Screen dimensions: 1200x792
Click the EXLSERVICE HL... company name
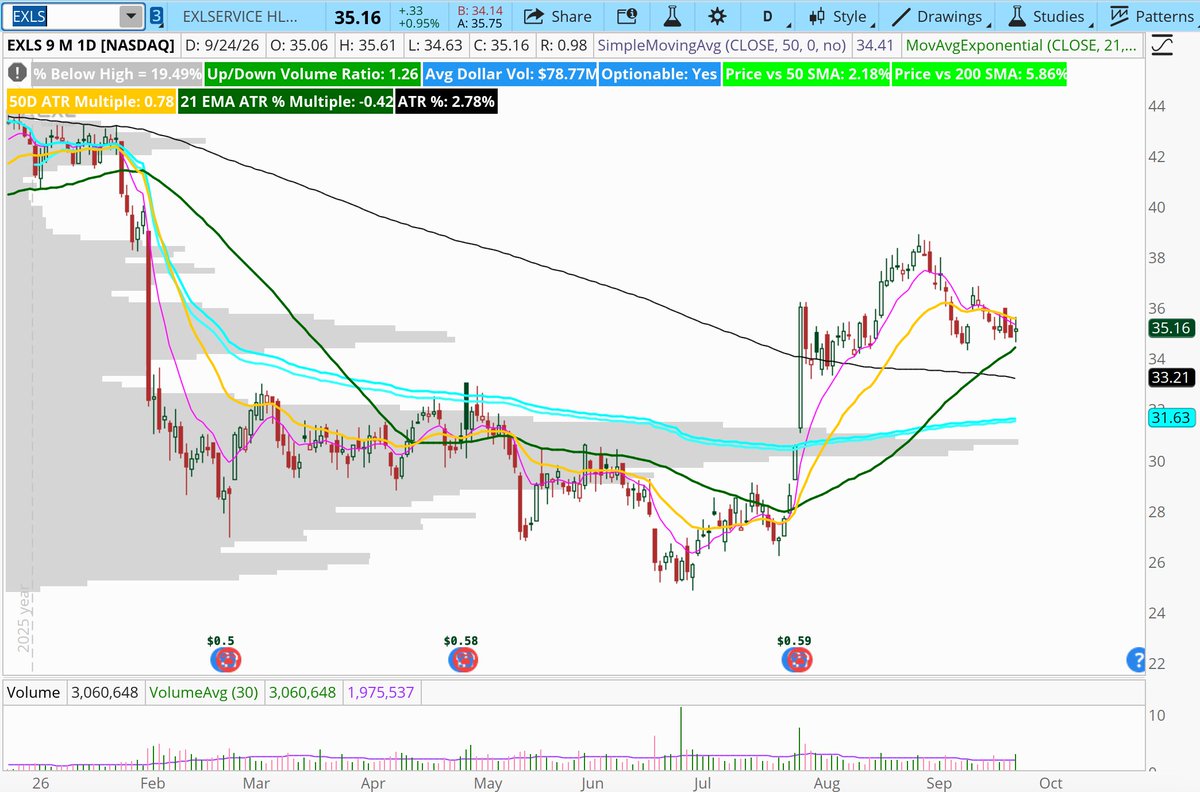(240, 16)
